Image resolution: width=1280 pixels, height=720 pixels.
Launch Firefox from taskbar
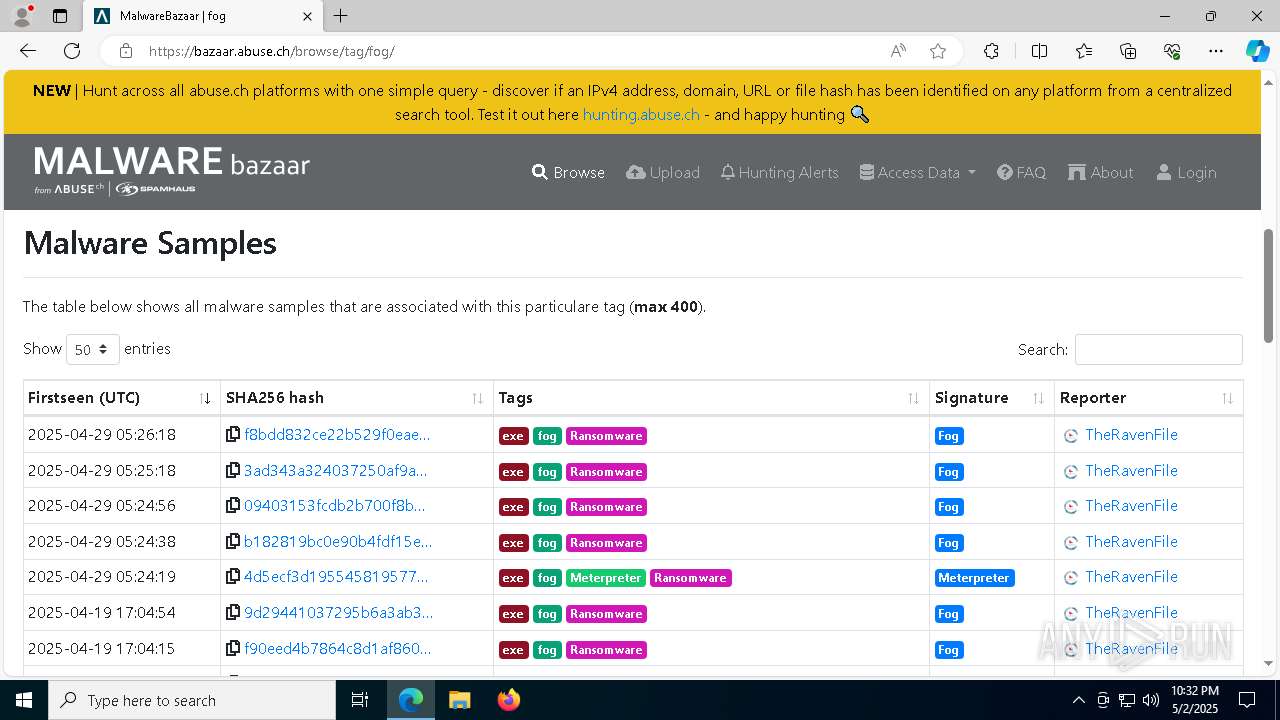coord(509,700)
